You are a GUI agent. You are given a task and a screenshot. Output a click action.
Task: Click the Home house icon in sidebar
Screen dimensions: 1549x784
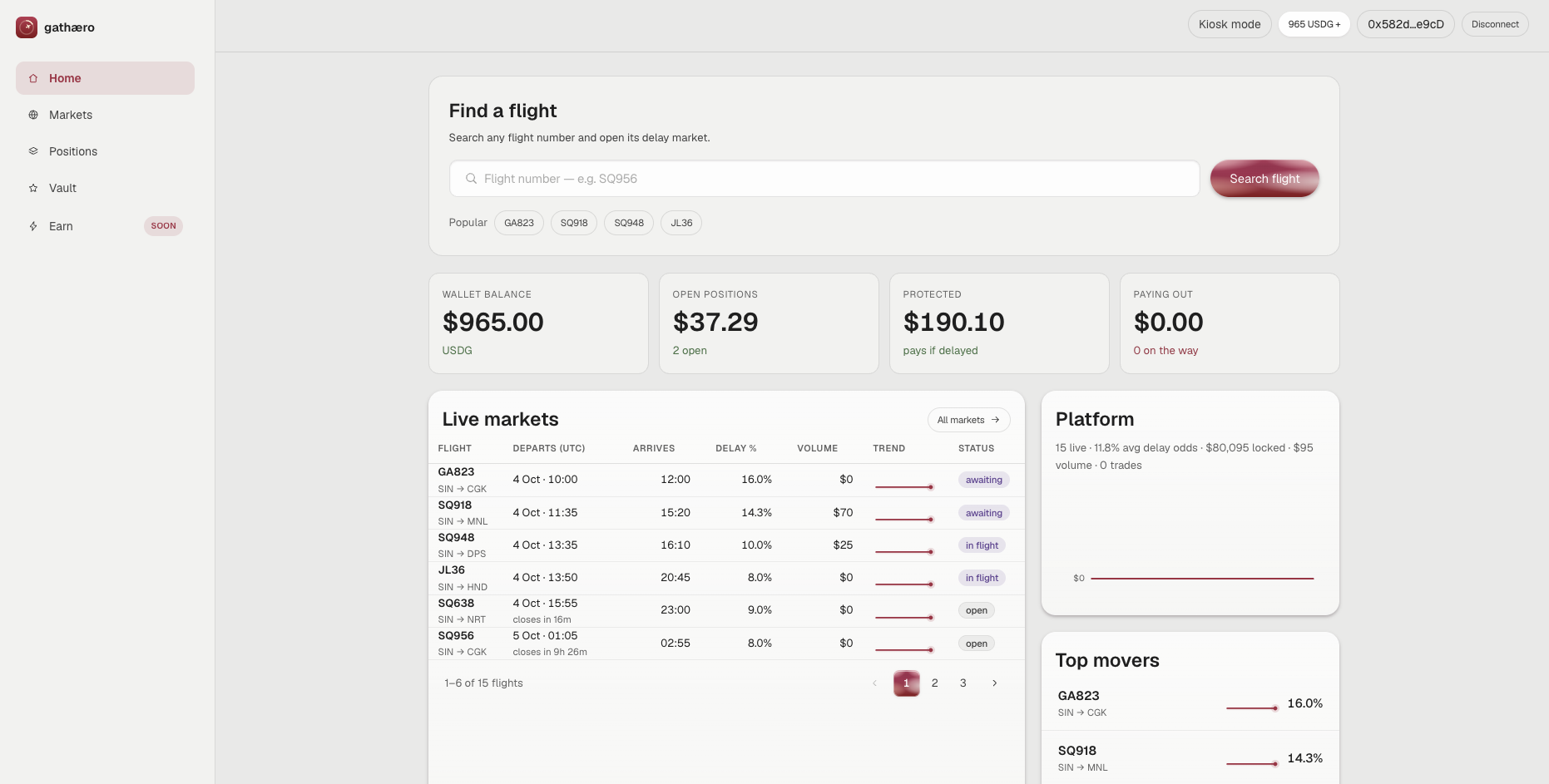pyautogui.click(x=33, y=78)
